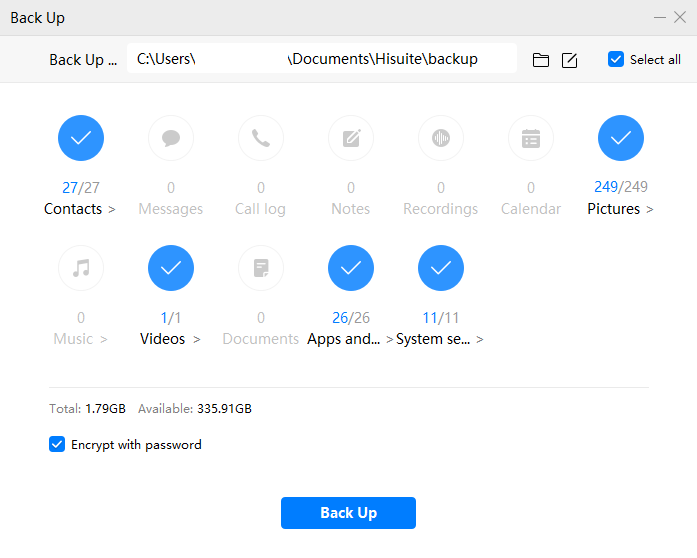Open the backup folder browse icon
697x558 pixels.
click(x=541, y=60)
